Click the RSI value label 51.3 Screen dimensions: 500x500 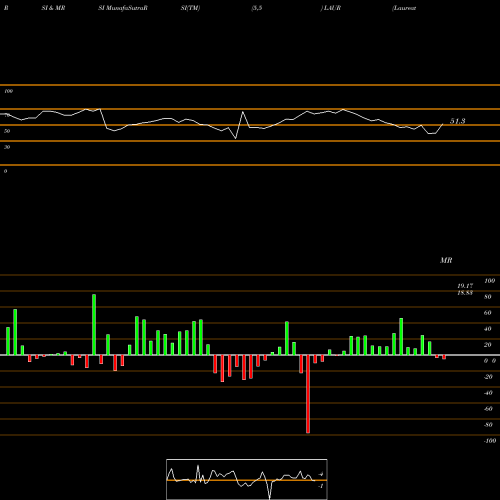click(457, 121)
